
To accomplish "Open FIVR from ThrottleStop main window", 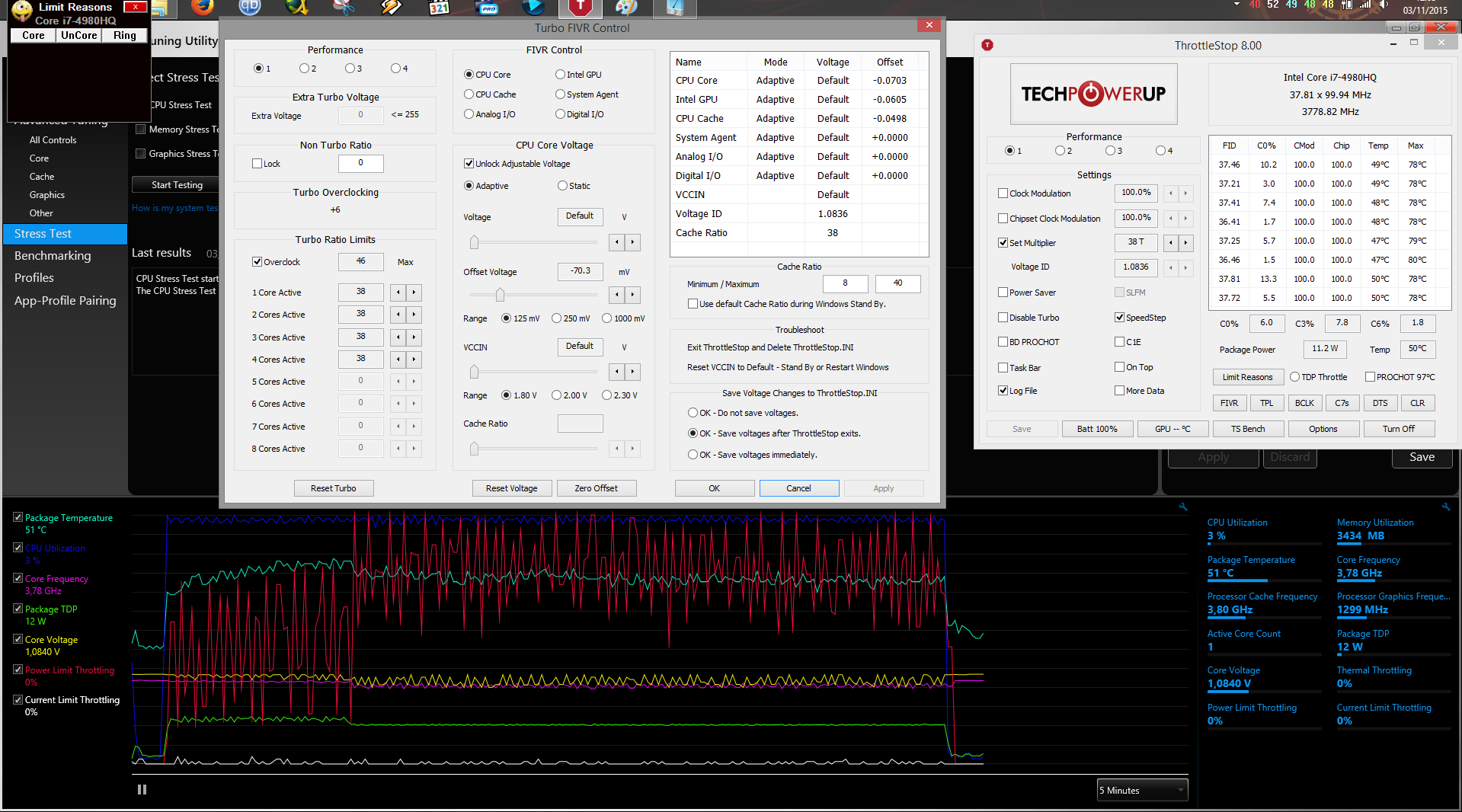I will 1229,403.
